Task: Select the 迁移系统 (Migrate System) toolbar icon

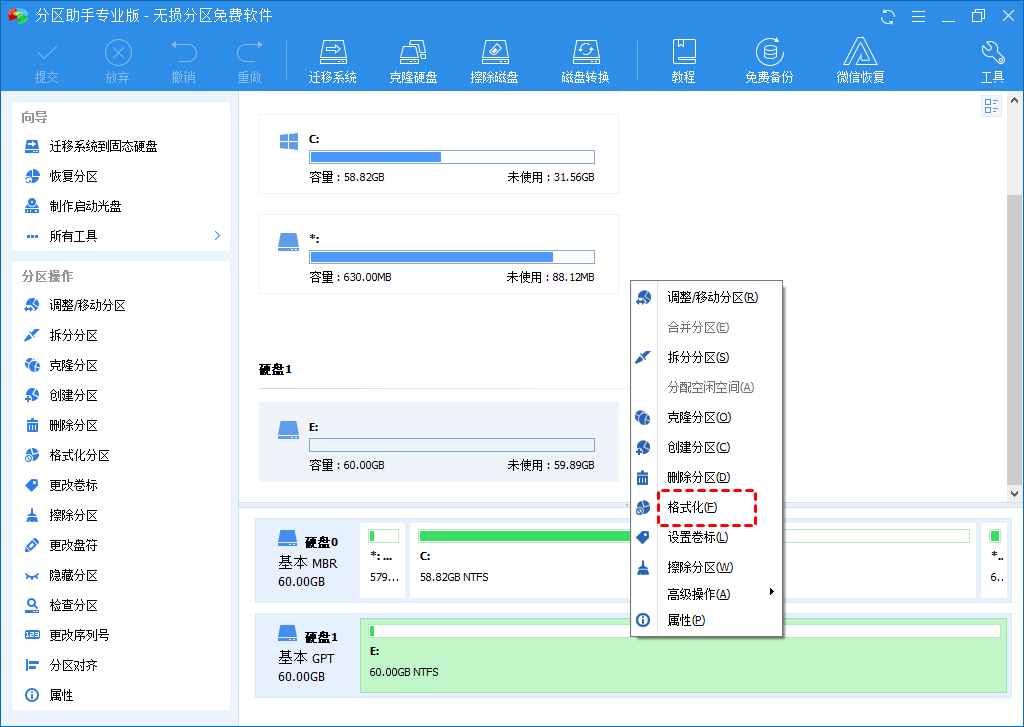Action: tap(332, 57)
